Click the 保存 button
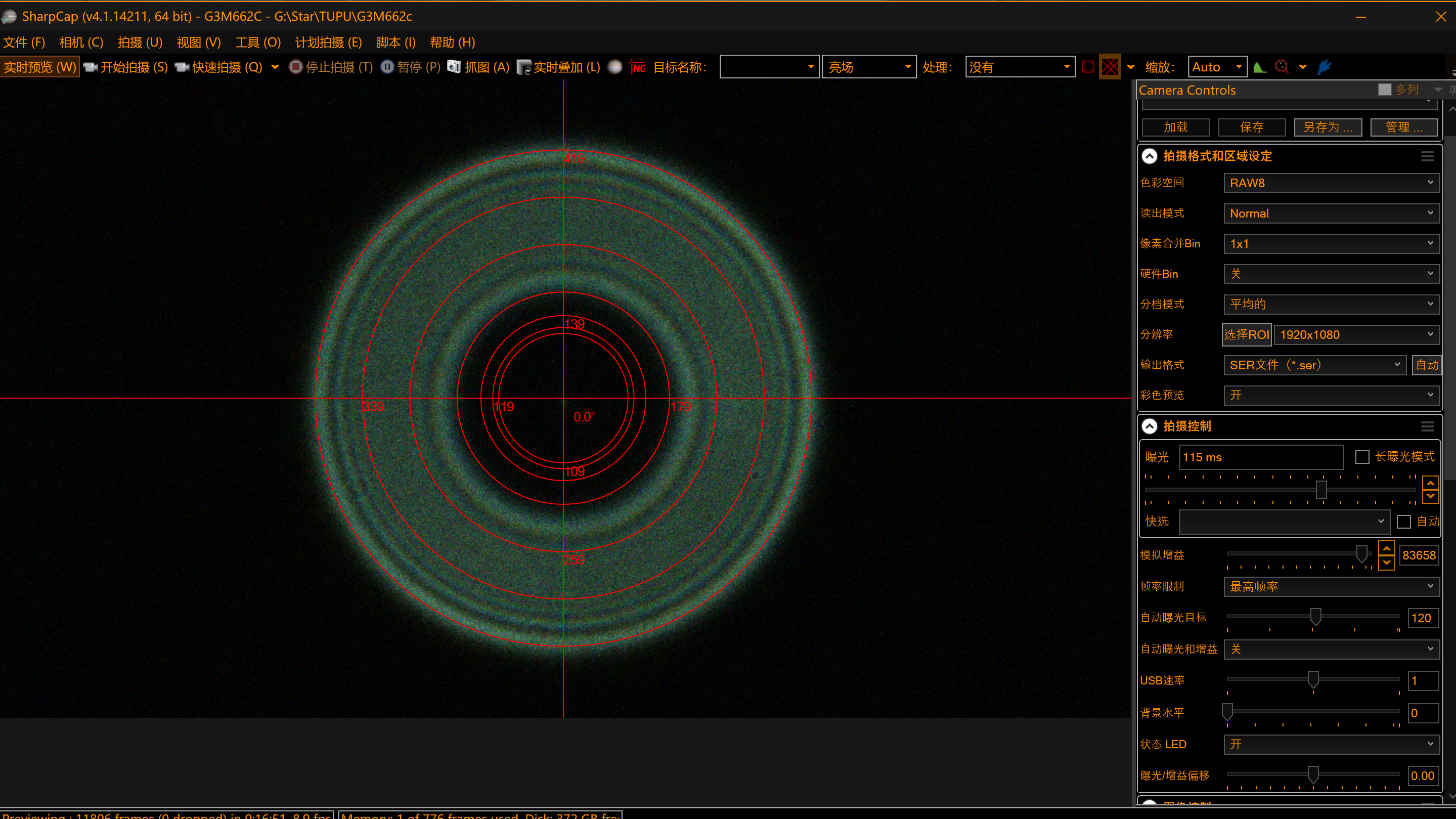The width and height of the screenshot is (1456, 819). click(x=1252, y=127)
